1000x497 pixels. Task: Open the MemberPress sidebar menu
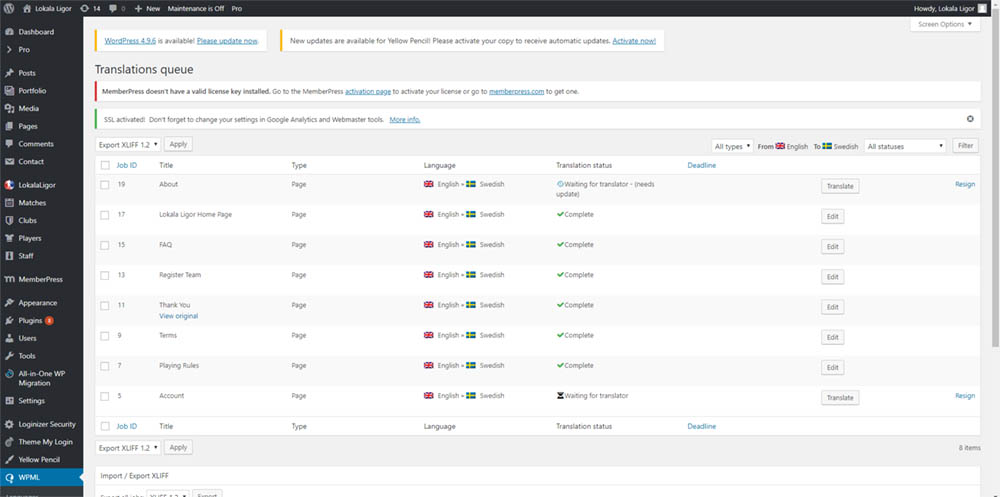41,279
